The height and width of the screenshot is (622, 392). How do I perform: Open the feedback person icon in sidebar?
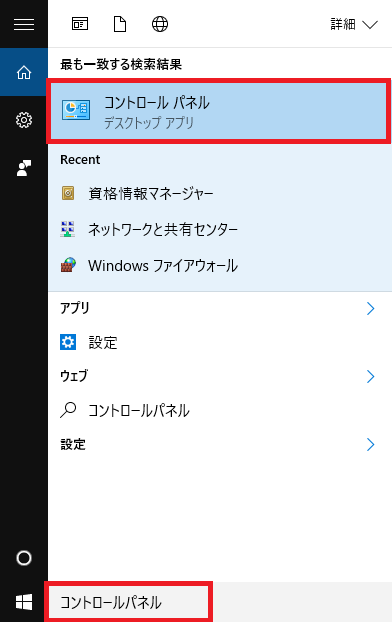[x=24, y=168]
